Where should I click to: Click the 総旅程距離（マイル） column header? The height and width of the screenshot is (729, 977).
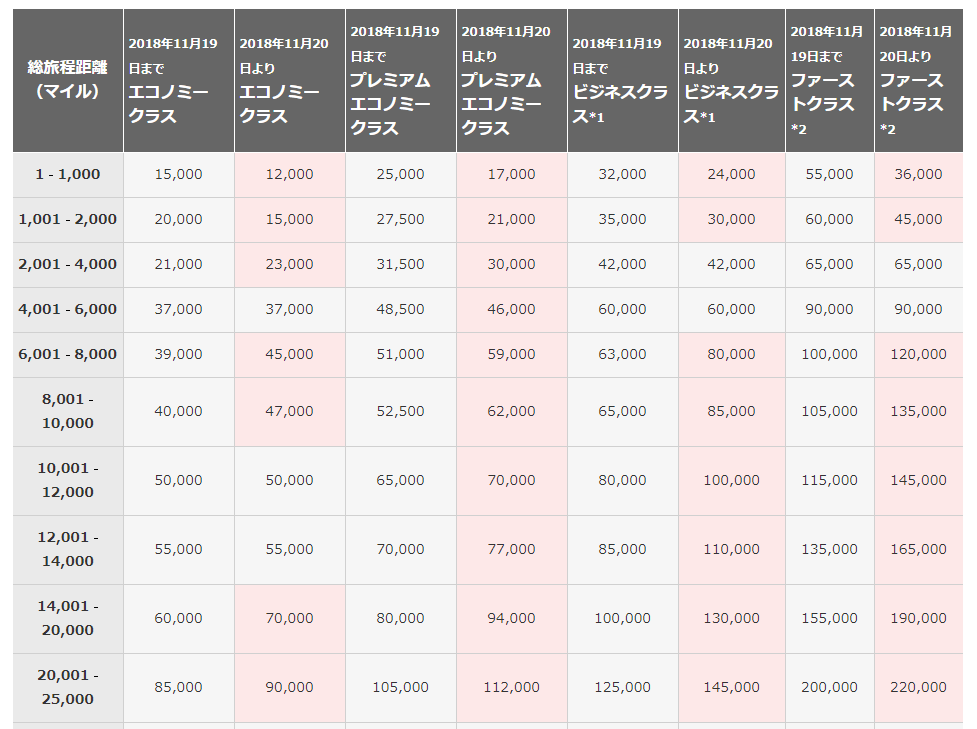tap(68, 80)
